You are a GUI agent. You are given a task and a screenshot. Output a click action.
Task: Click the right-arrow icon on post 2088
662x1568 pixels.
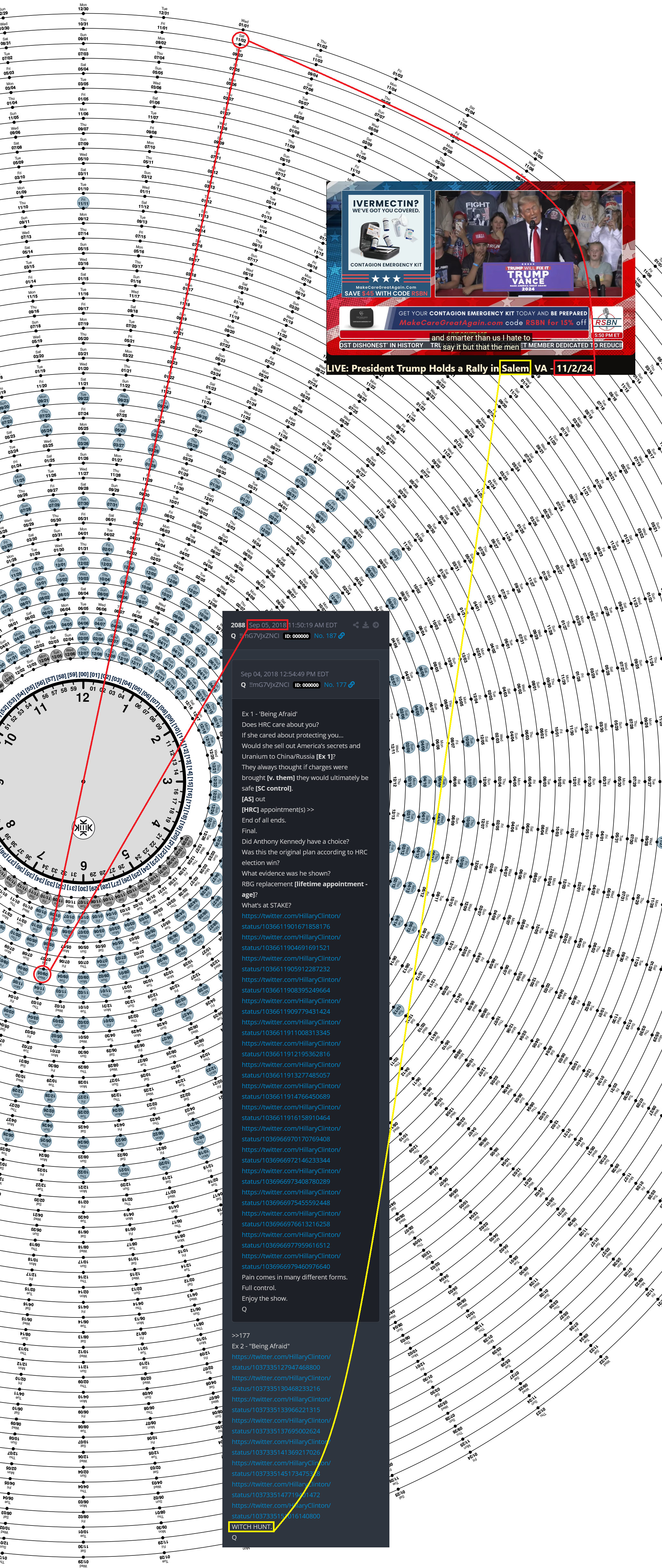point(376,624)
